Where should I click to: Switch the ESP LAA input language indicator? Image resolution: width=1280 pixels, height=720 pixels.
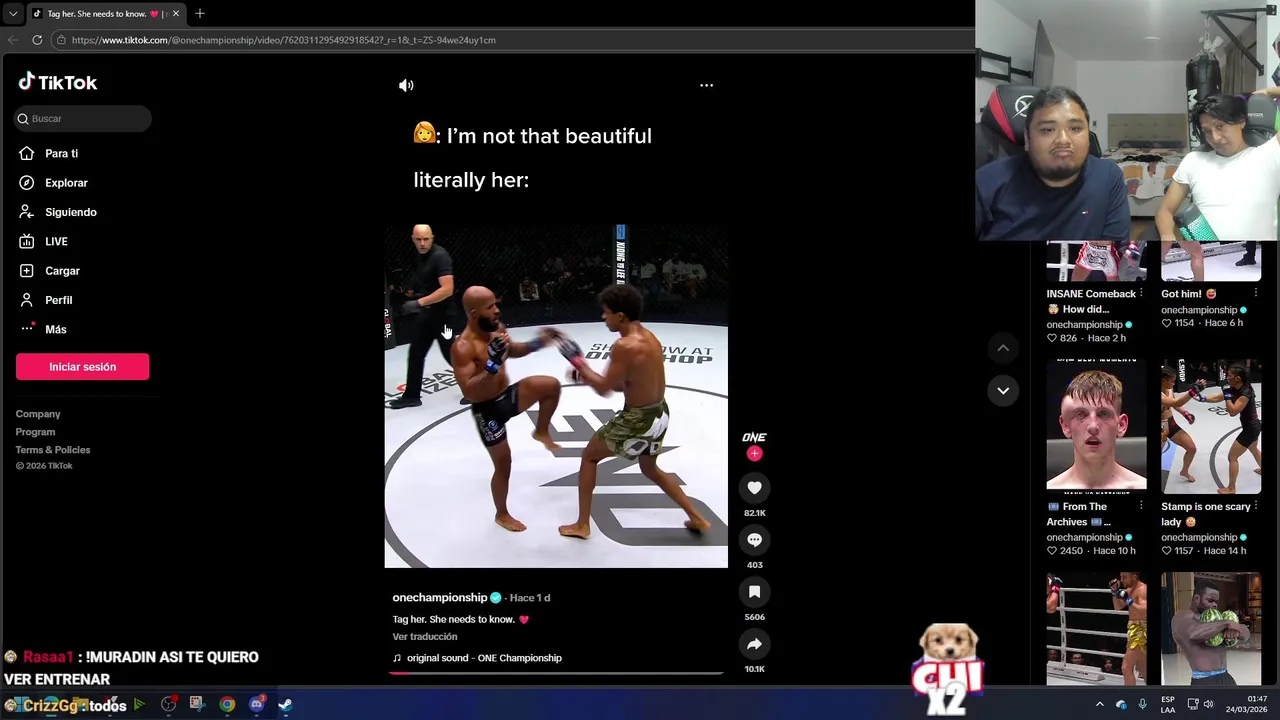point(1167,704)
